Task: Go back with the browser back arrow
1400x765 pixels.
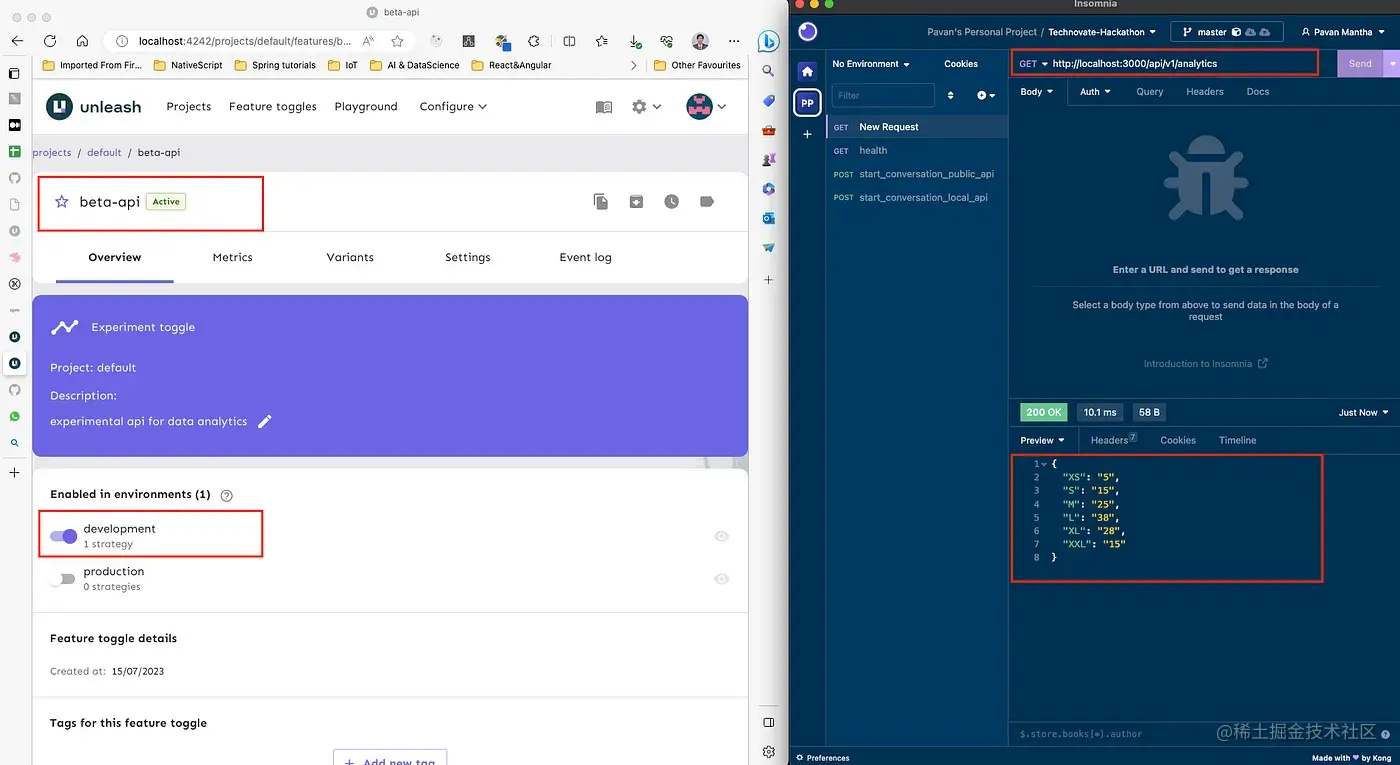Action: 17,41
